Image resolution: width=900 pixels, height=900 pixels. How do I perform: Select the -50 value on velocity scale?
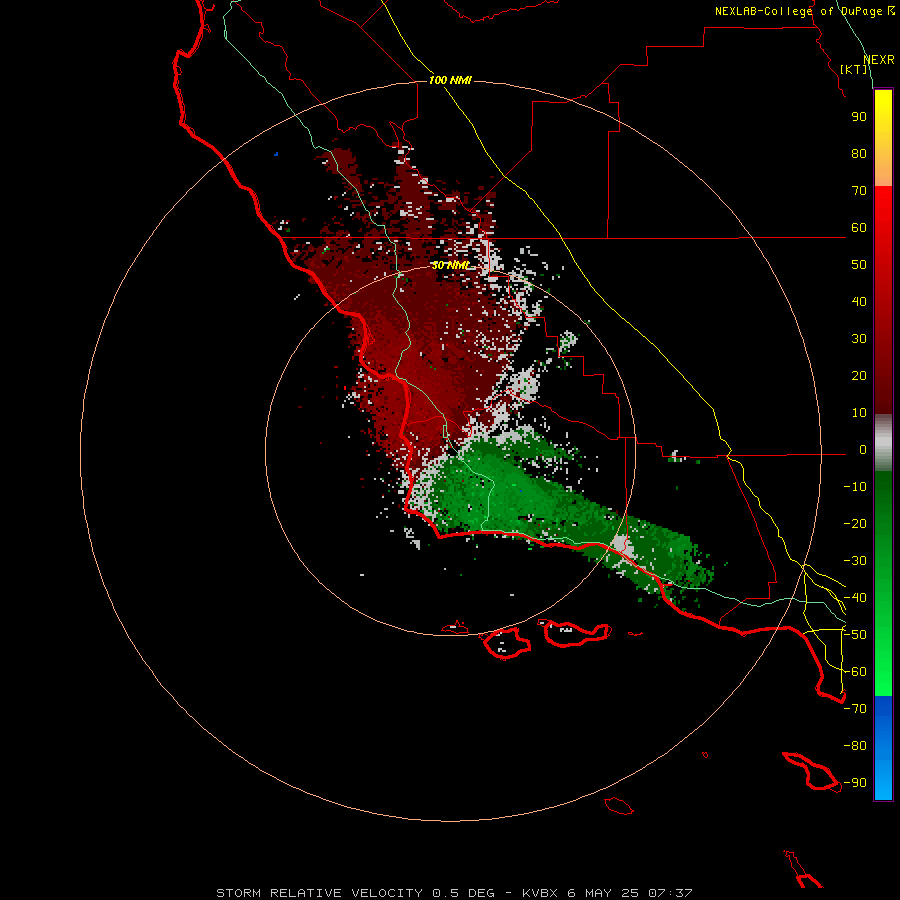coord(855,635)
